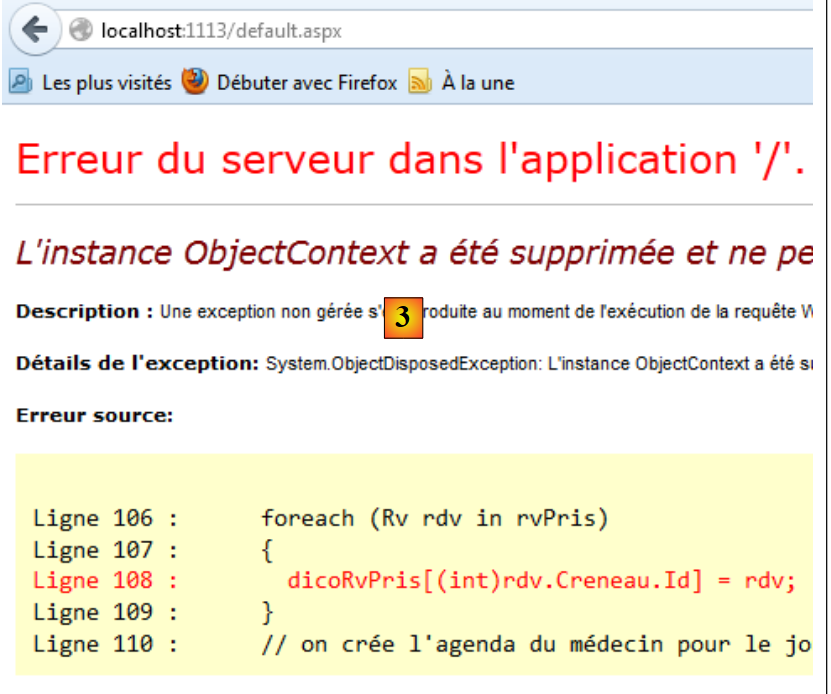Click the browser back arrow button
Viewport: 831px width, 694px height.
tap(36, 30)
